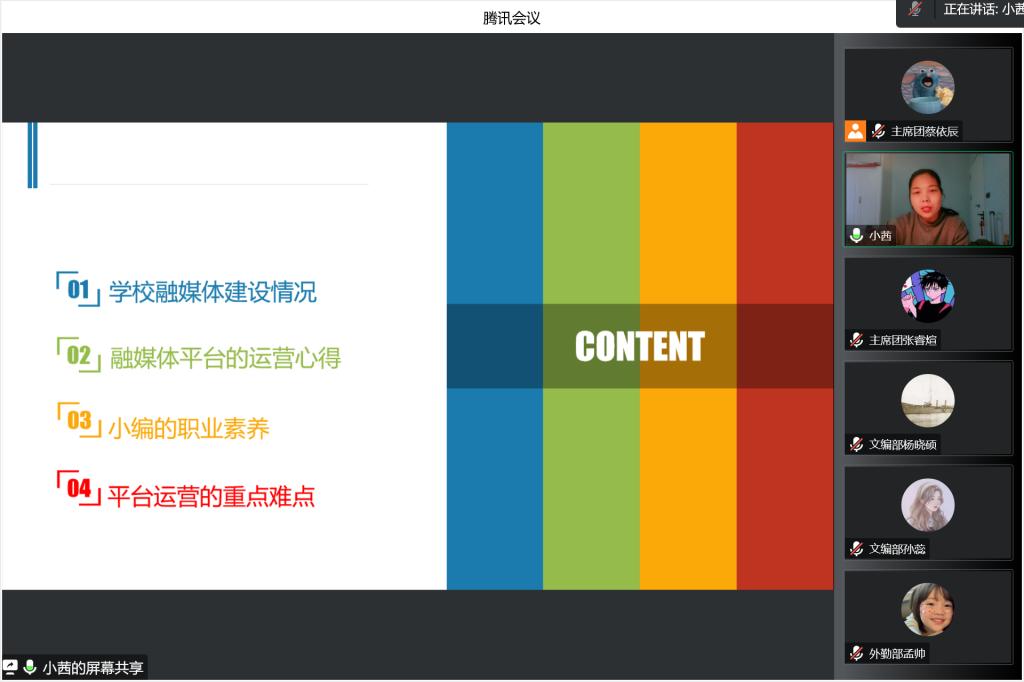Click the muted mic icon of 外勤部孟帅
Viewport: 1024px width, 682px height.
point(856,653)
